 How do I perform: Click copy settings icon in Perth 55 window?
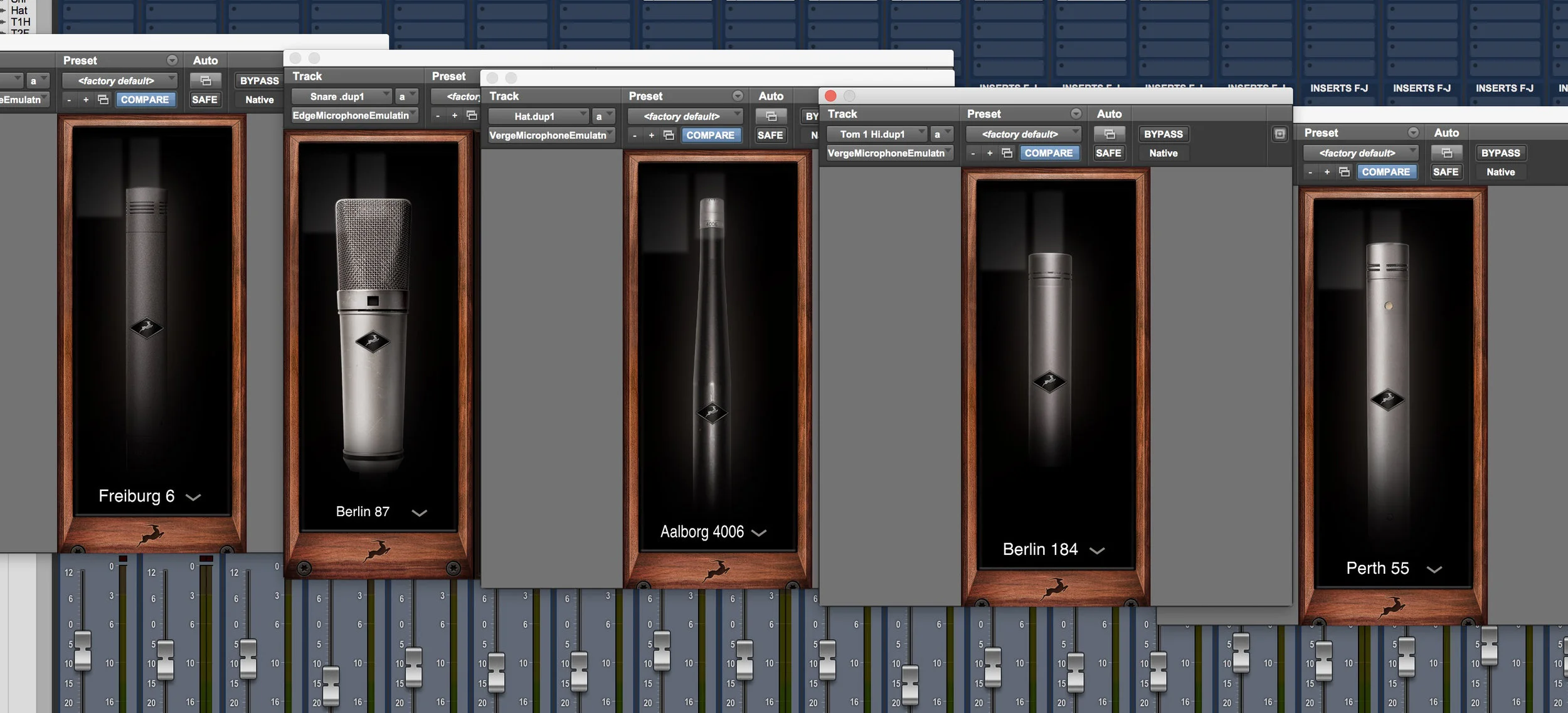1344,171
